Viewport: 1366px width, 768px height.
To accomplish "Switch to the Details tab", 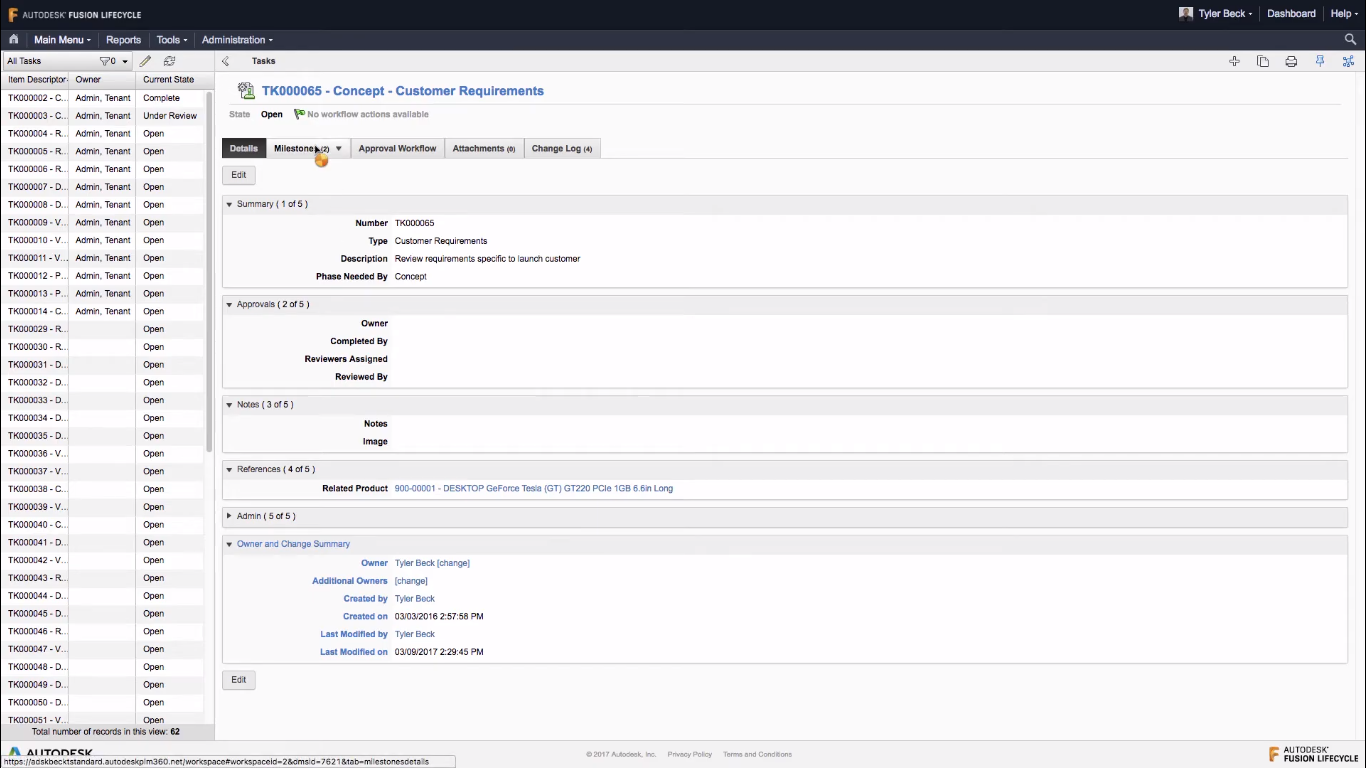I will 244,149.
